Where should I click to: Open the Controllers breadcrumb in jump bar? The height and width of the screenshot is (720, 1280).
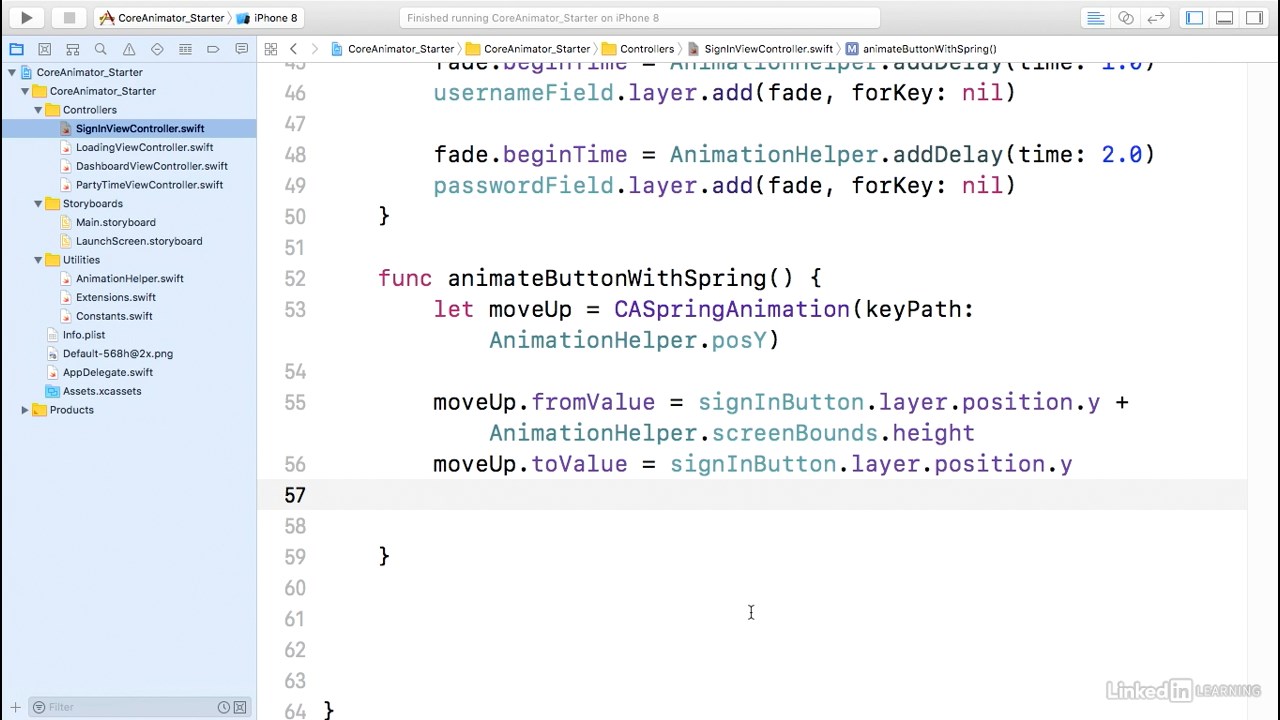tap(638, 49)
